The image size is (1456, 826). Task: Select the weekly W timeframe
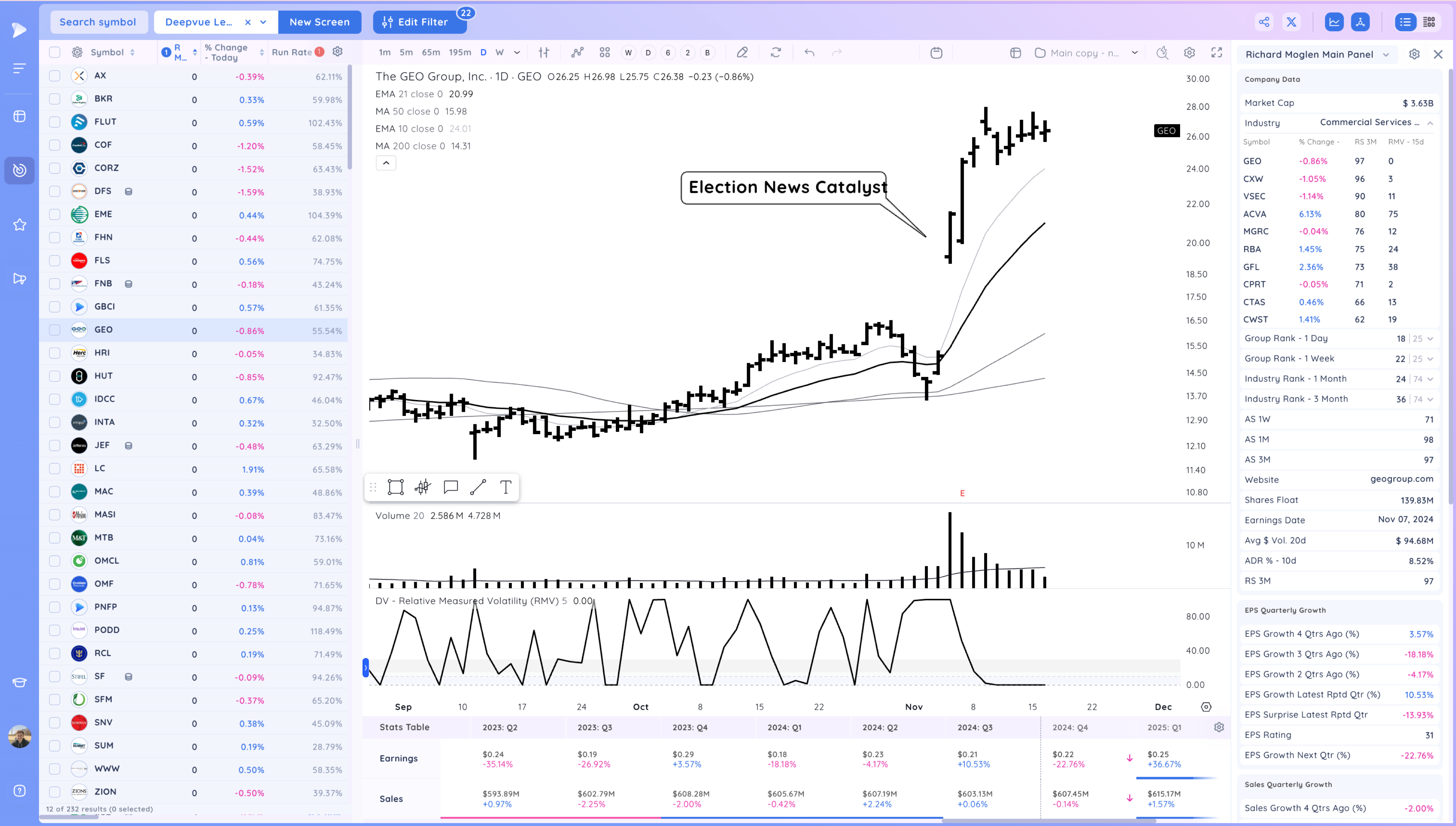coord(499,52)
